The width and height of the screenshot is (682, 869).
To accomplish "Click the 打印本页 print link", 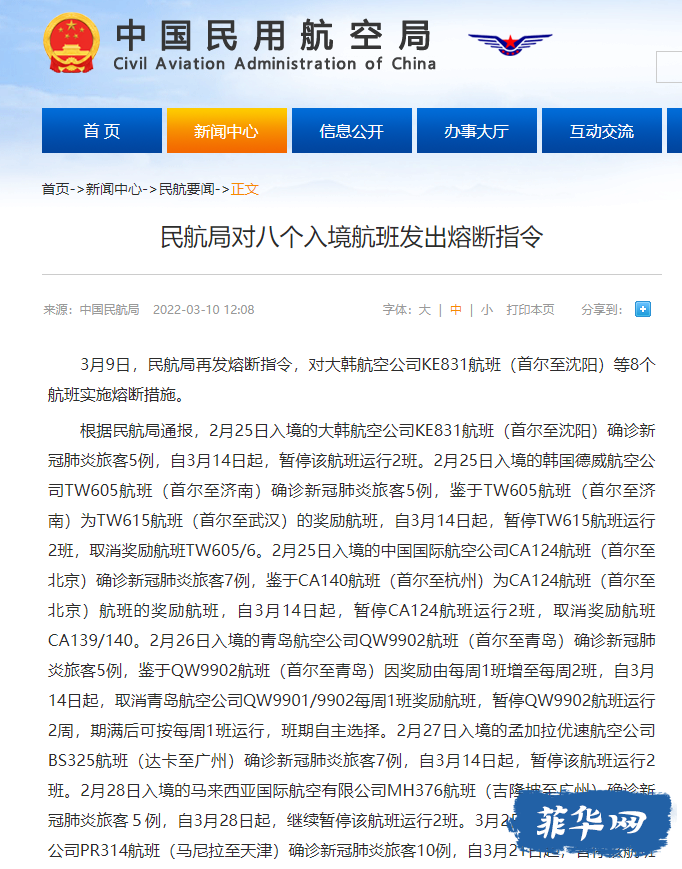I will pyautogui.click(x=530, y=310).
